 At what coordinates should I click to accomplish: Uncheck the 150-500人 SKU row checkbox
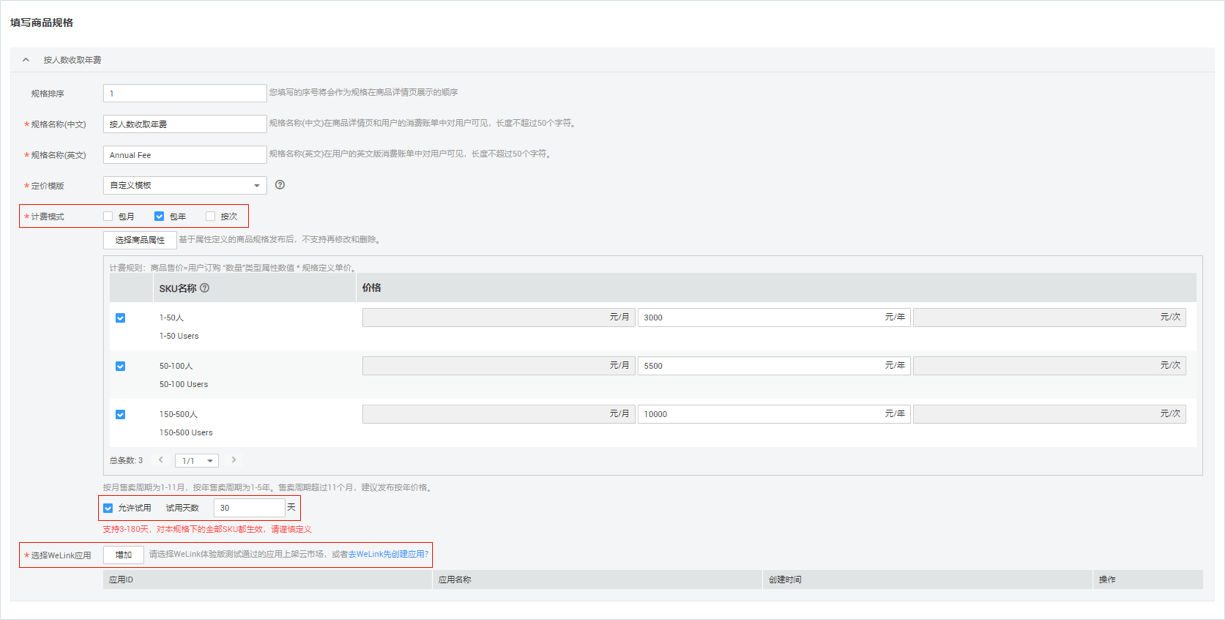(120, 414)
